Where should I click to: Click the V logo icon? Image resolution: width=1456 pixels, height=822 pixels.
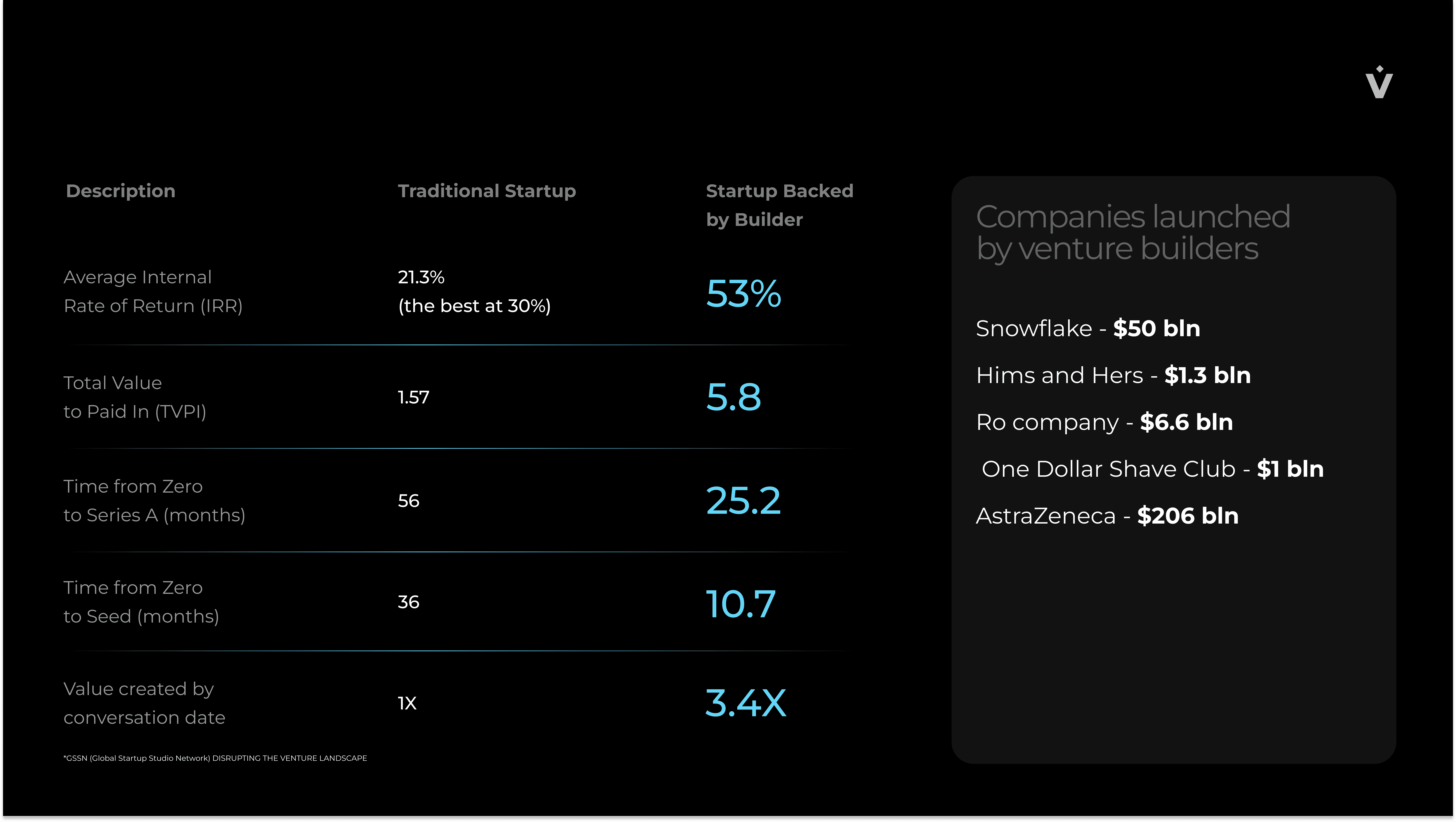point(1379,82)
